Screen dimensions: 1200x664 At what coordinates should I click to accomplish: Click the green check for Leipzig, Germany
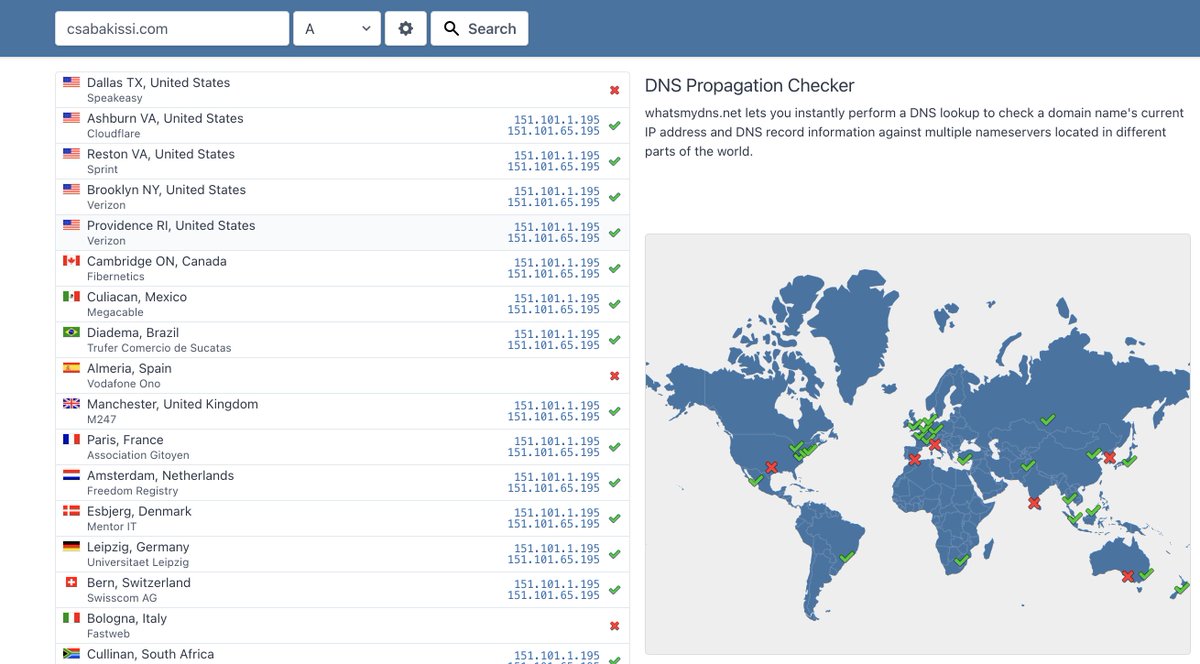tap(614, 555)
